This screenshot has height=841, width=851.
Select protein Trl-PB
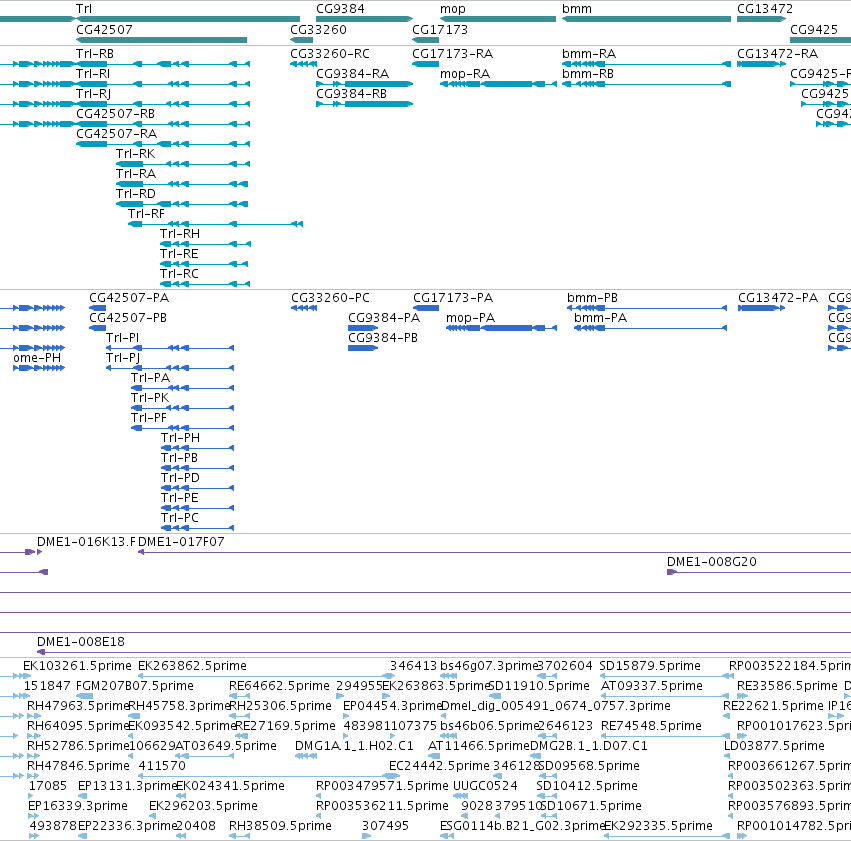(x=179, y=458)
